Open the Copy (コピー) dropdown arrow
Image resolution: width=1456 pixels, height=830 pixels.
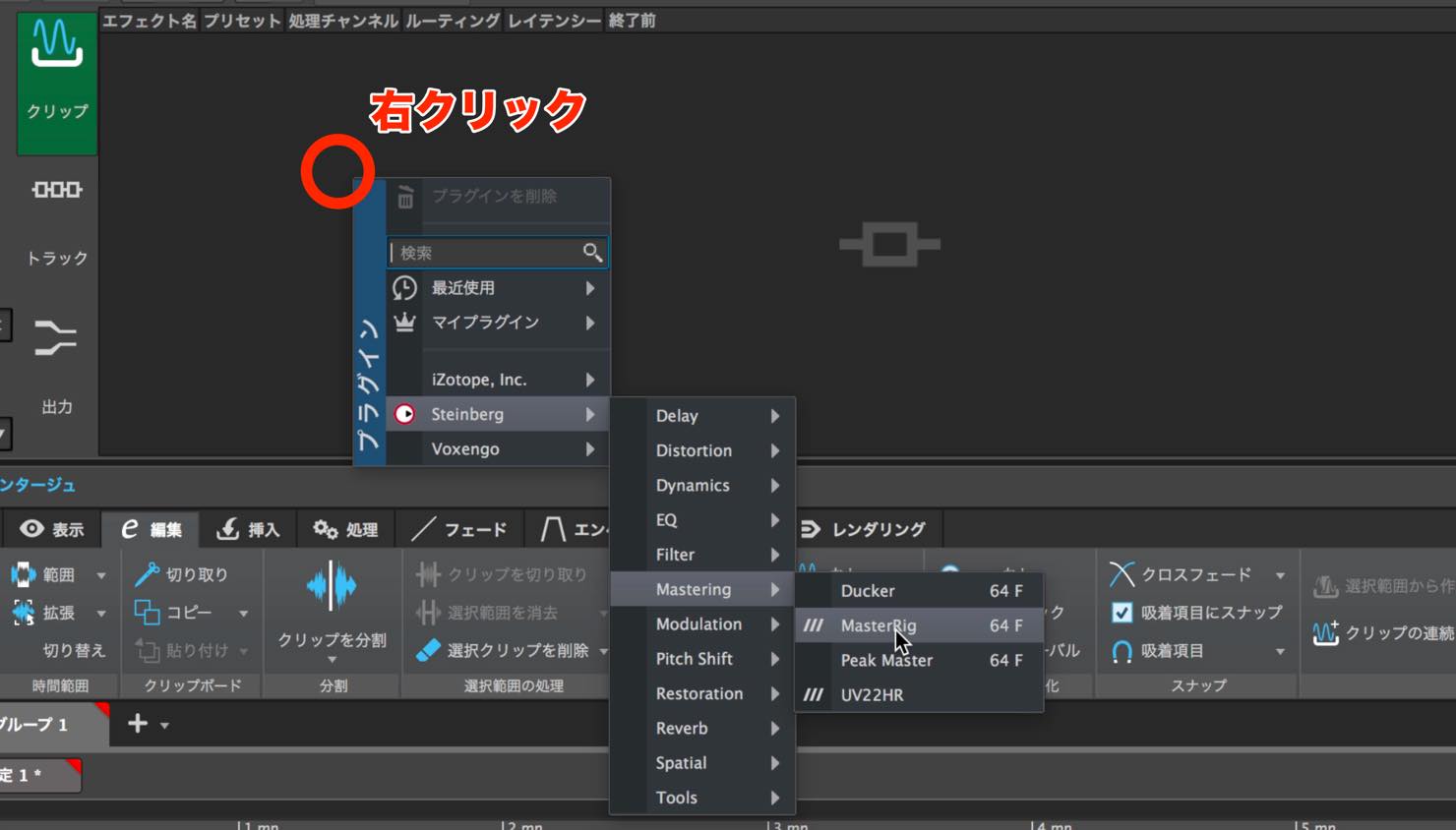244,614
